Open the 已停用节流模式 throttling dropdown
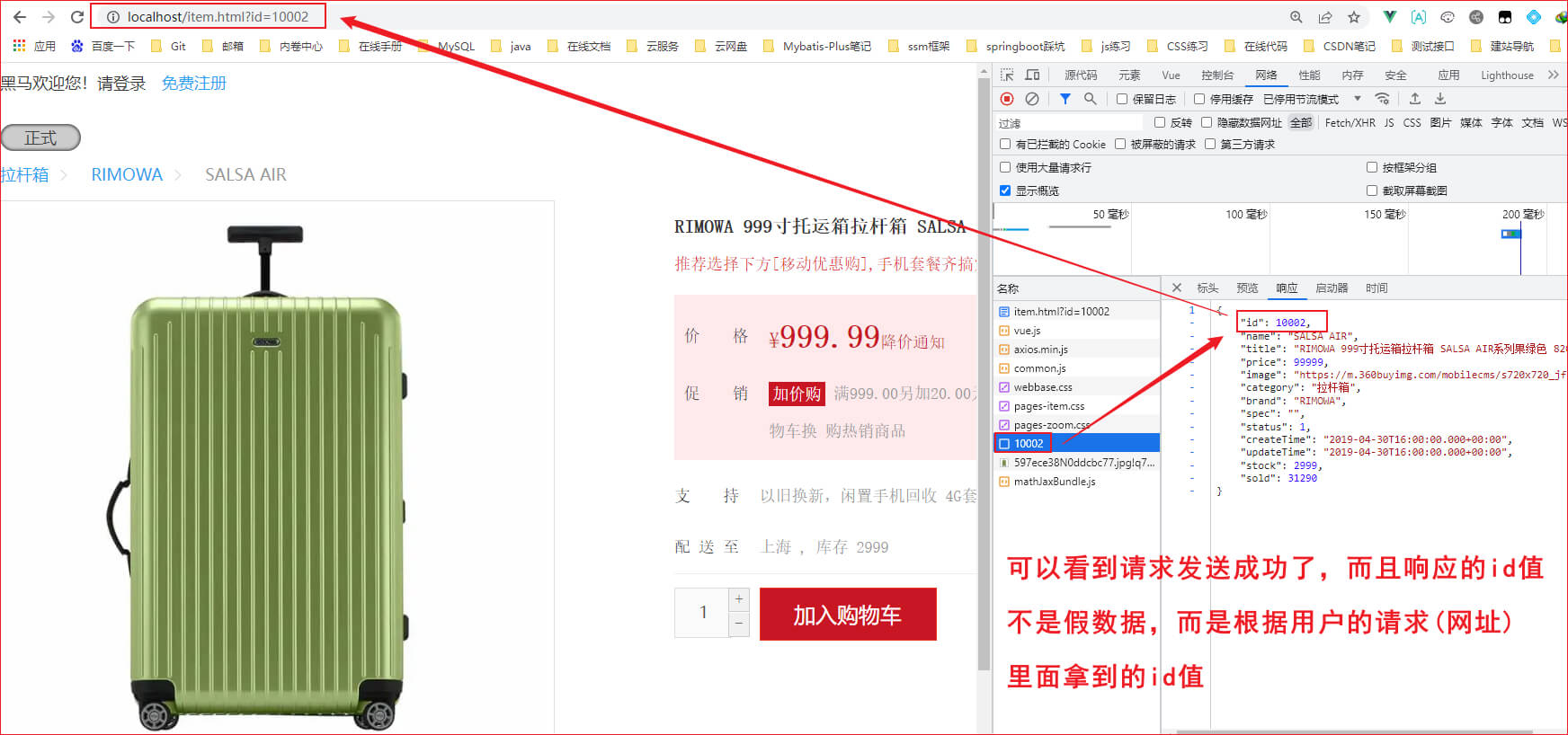 (x=1312, y=99)
